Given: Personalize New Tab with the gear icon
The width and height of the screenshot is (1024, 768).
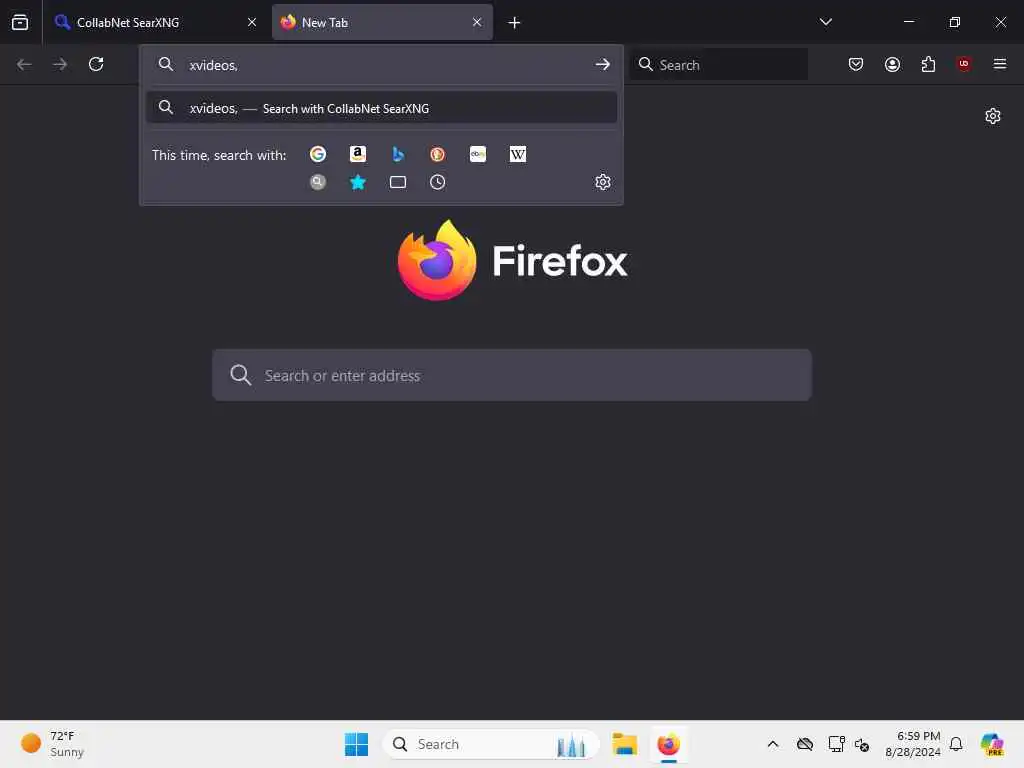Looking at the screenshot, I should 993,116.
